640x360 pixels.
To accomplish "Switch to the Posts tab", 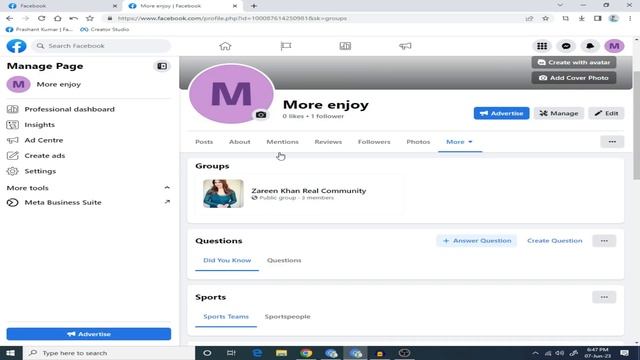I will pos(204,142).
